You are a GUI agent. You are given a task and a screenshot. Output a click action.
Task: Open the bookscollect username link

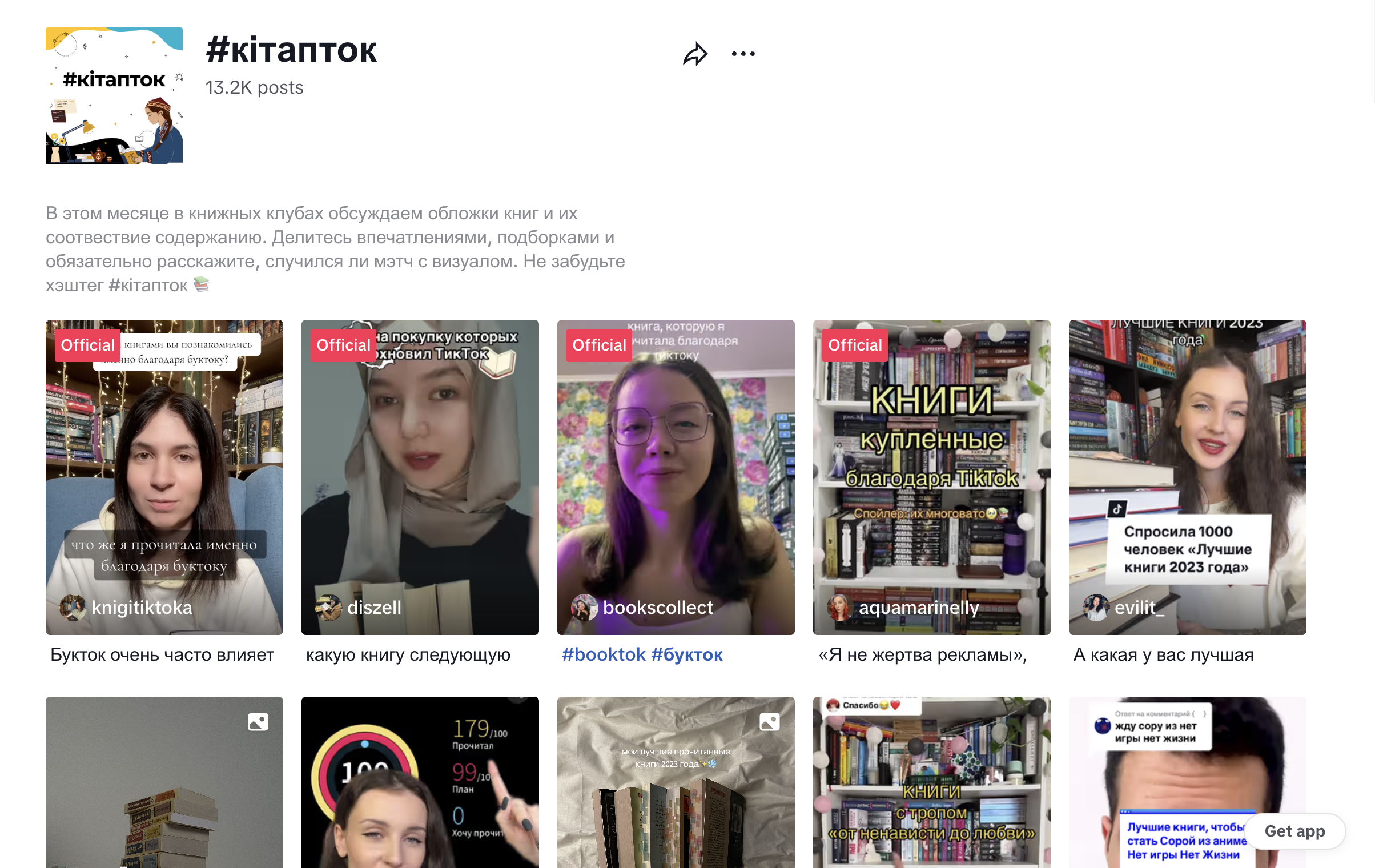click(x=658, y=608)
